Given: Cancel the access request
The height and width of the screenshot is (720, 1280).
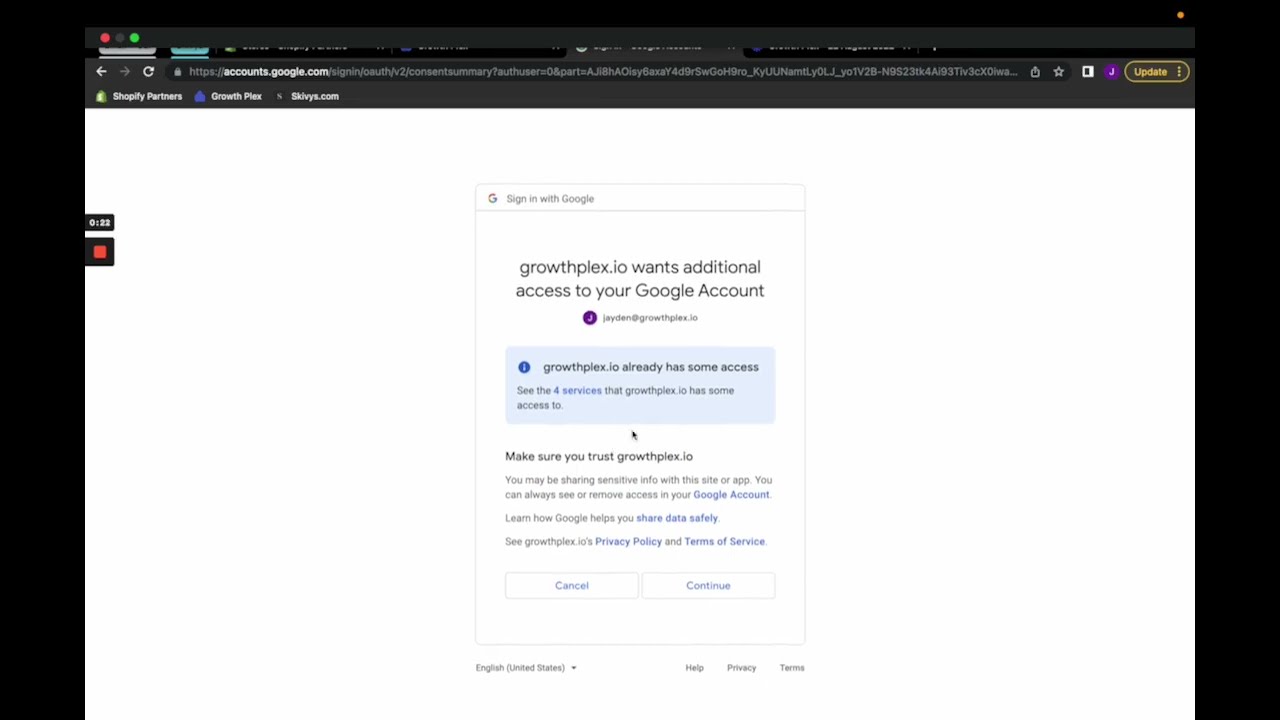Looking at the screenshot, I should (572, 586).
